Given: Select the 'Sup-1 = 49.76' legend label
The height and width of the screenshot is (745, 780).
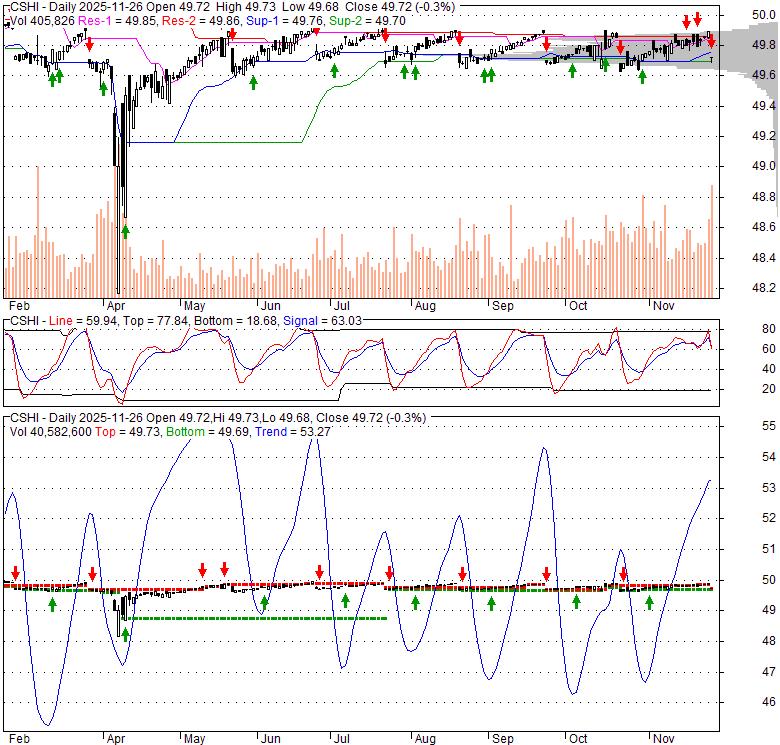Looking at the screenshot, I should [286, 21].
